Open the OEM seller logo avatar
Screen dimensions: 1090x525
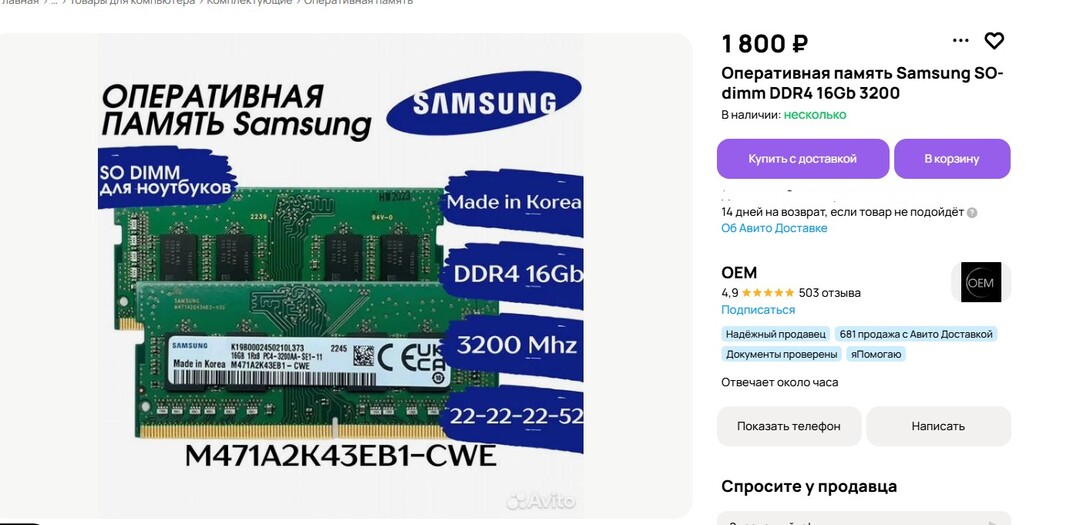click(x=981, y=282)
